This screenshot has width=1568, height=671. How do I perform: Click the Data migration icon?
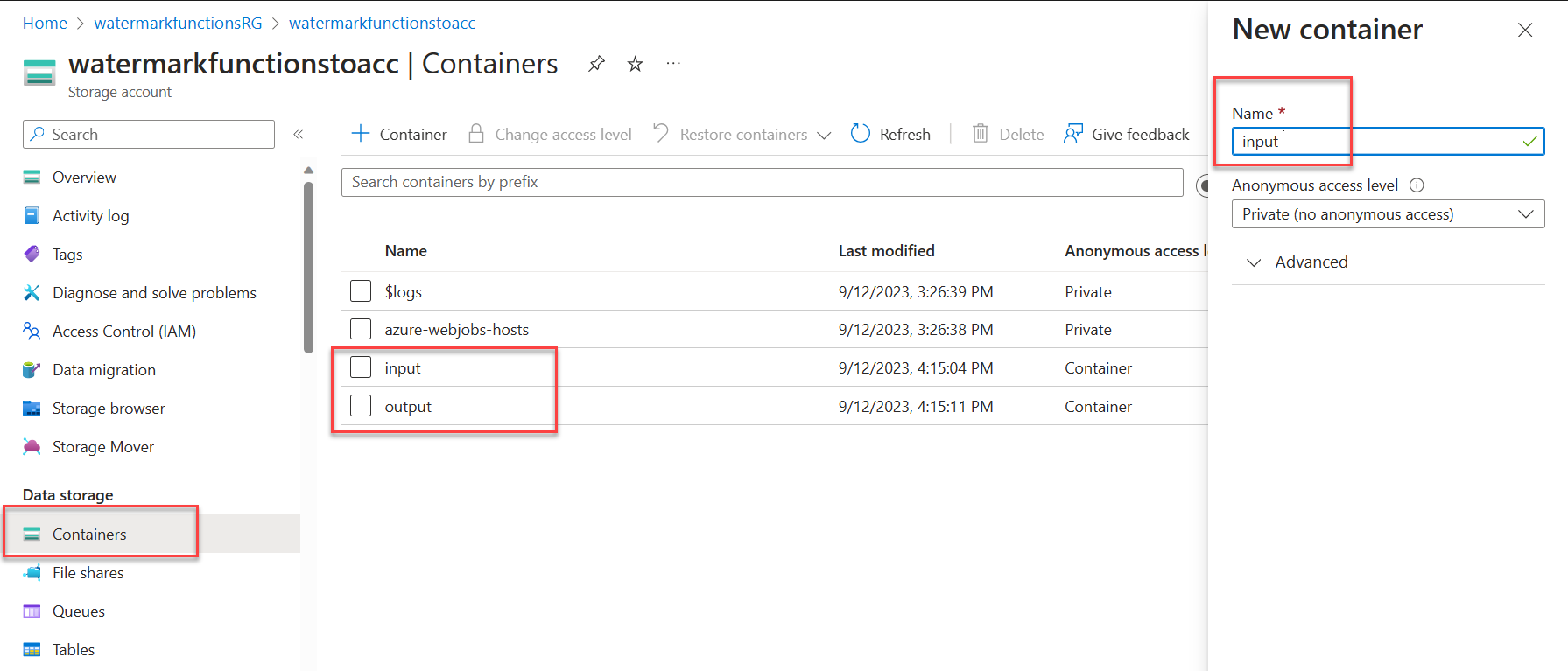click(32, 369)
